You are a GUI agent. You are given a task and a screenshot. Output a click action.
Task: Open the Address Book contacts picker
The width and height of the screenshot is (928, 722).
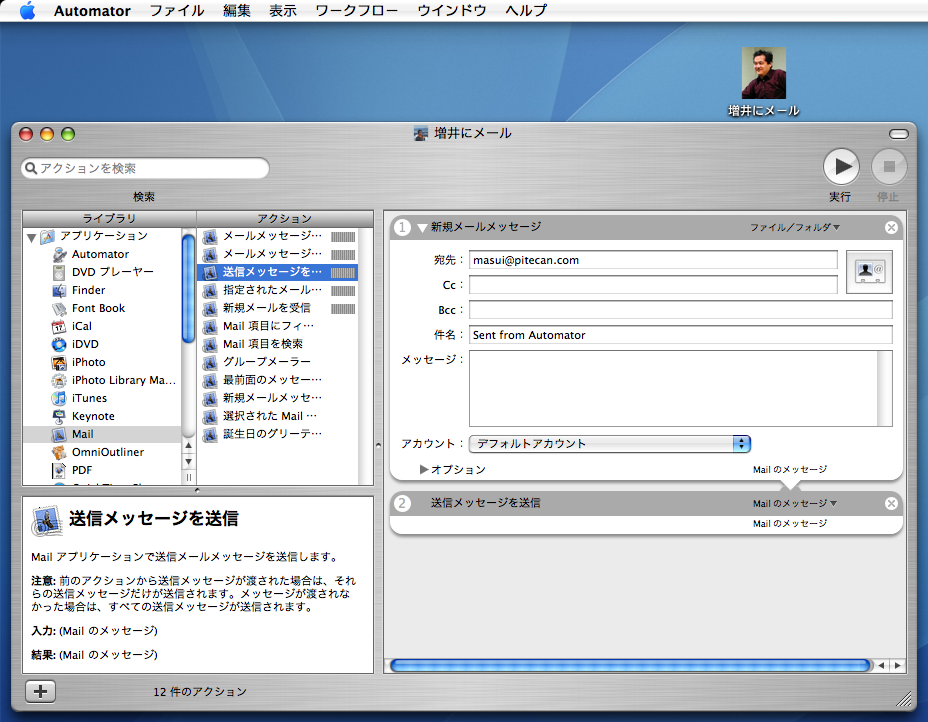[x=869, y=272]
